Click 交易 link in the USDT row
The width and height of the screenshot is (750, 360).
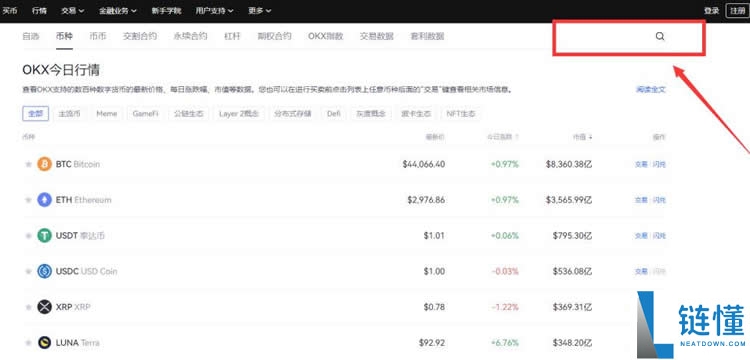[x=641, y=236]
